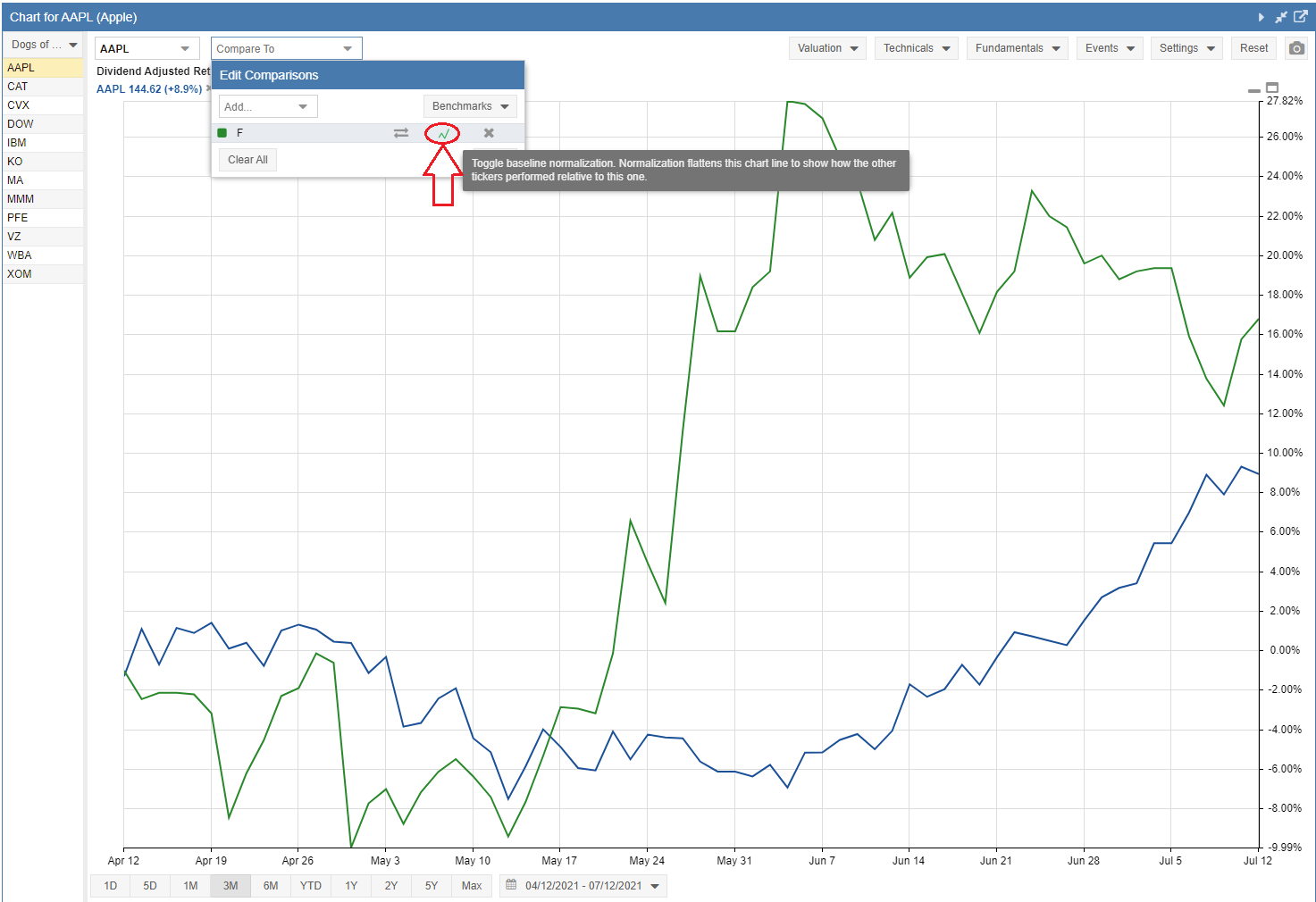The image size is (1316, 902).
Task: Select CVX in the ticker list
Action: pos(43,105)
